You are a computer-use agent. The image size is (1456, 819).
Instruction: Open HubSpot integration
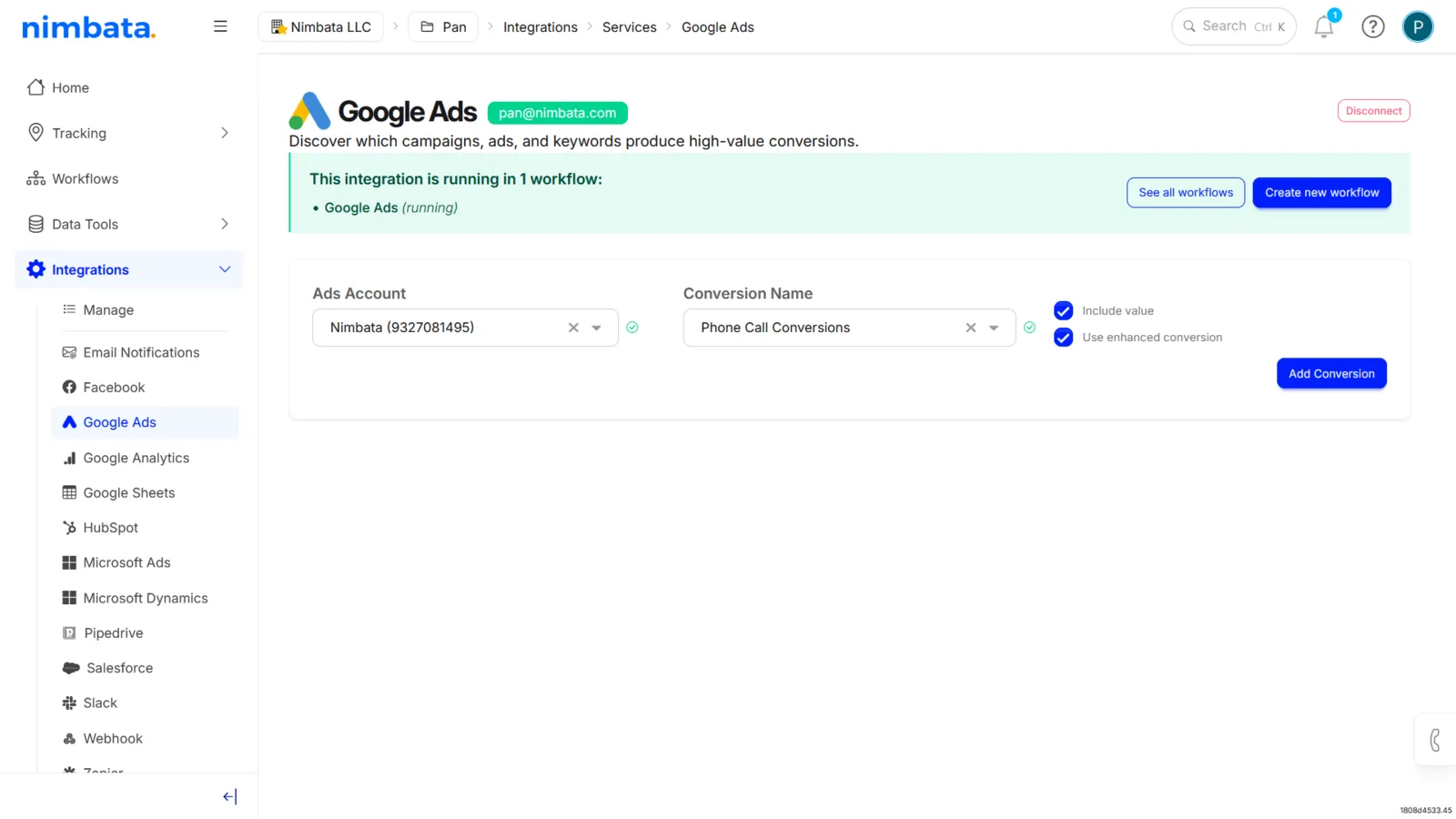click(x=145, y=528)
